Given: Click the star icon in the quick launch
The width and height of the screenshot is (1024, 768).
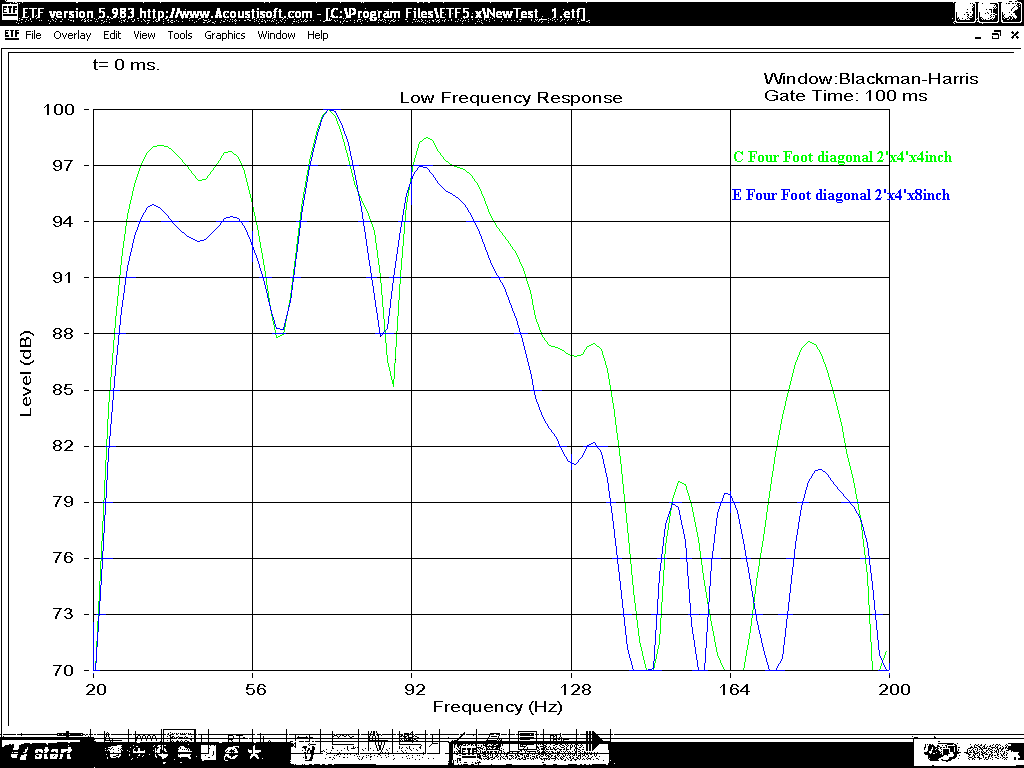Looking at the screenshot, I should click(x=255, y=752).
